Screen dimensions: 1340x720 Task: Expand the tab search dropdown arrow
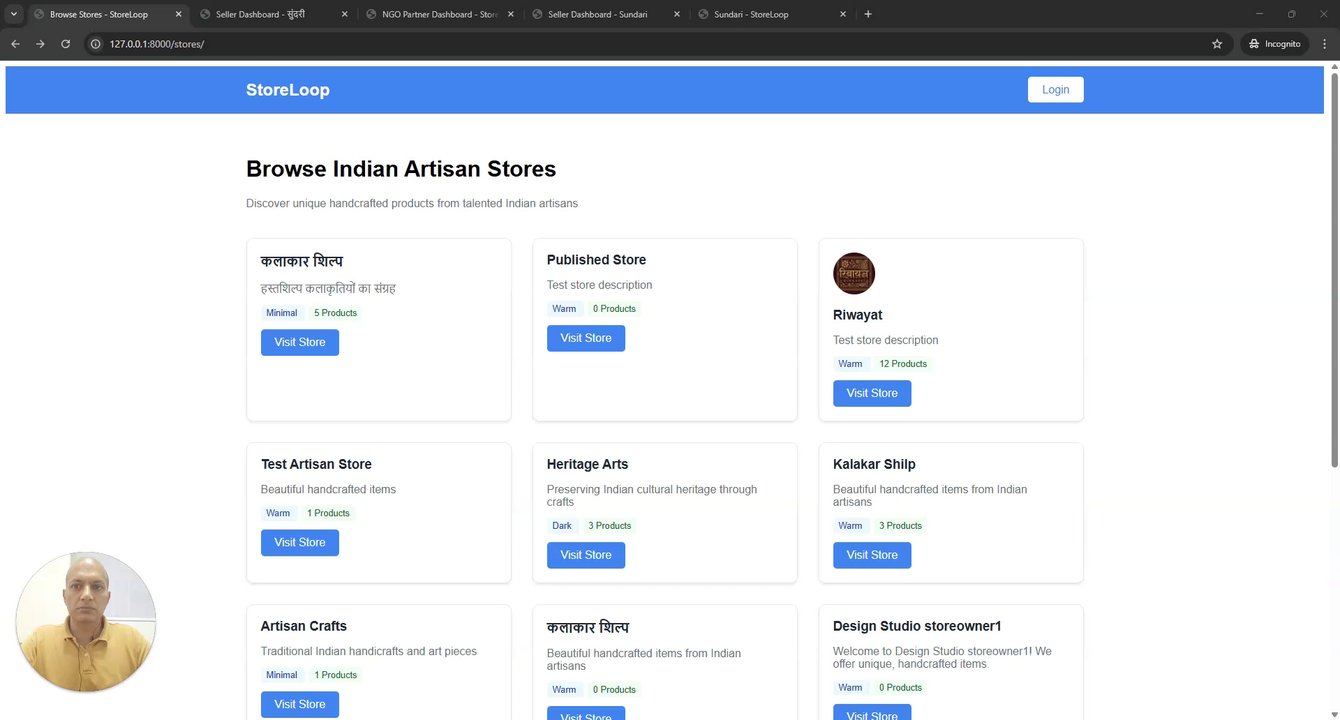14,14
